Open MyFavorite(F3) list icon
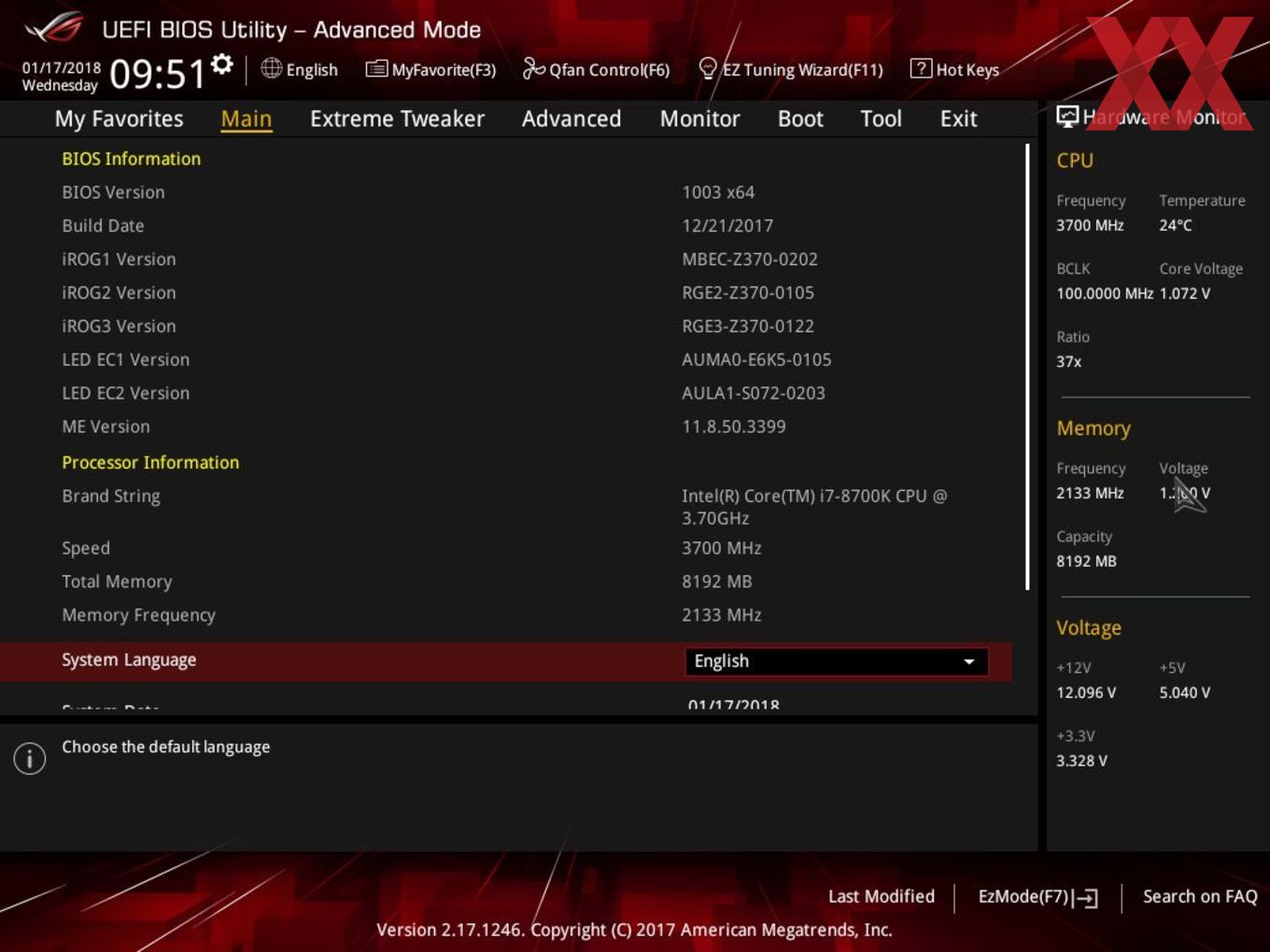Screen dimensions: 1270x952 376,69
